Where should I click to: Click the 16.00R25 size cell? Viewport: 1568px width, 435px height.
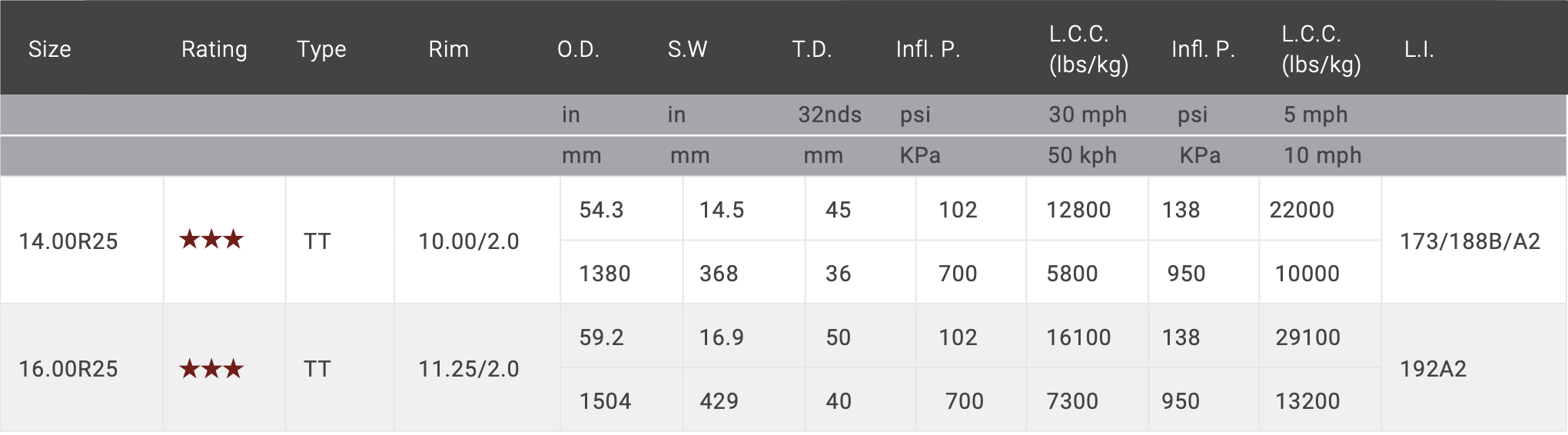68,369
